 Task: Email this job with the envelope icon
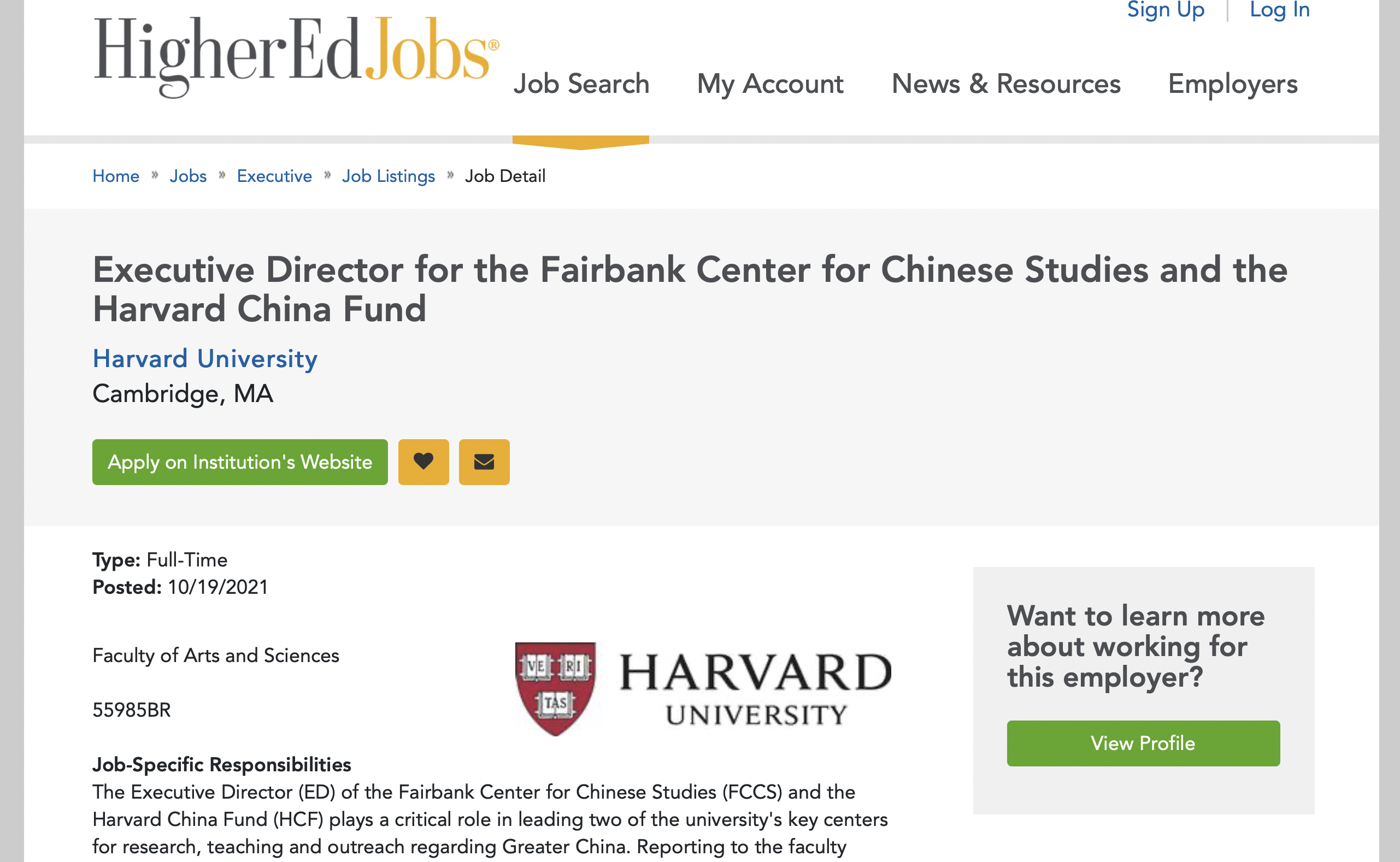[x=484, y=462]
